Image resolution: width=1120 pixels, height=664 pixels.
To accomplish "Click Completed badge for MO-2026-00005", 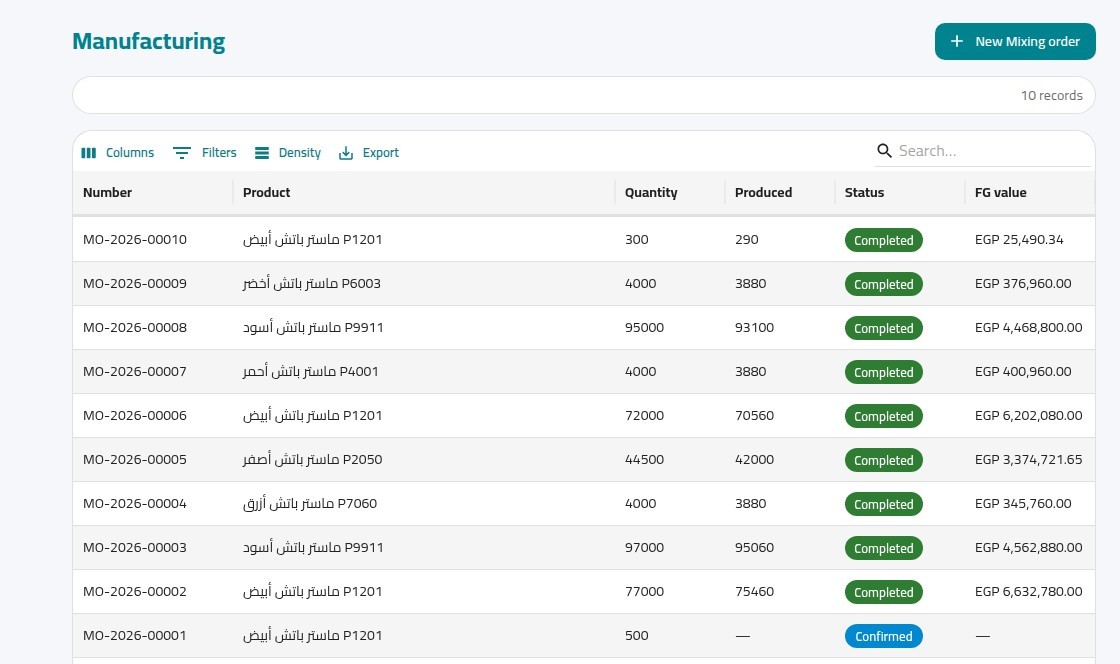I will 884,461.
